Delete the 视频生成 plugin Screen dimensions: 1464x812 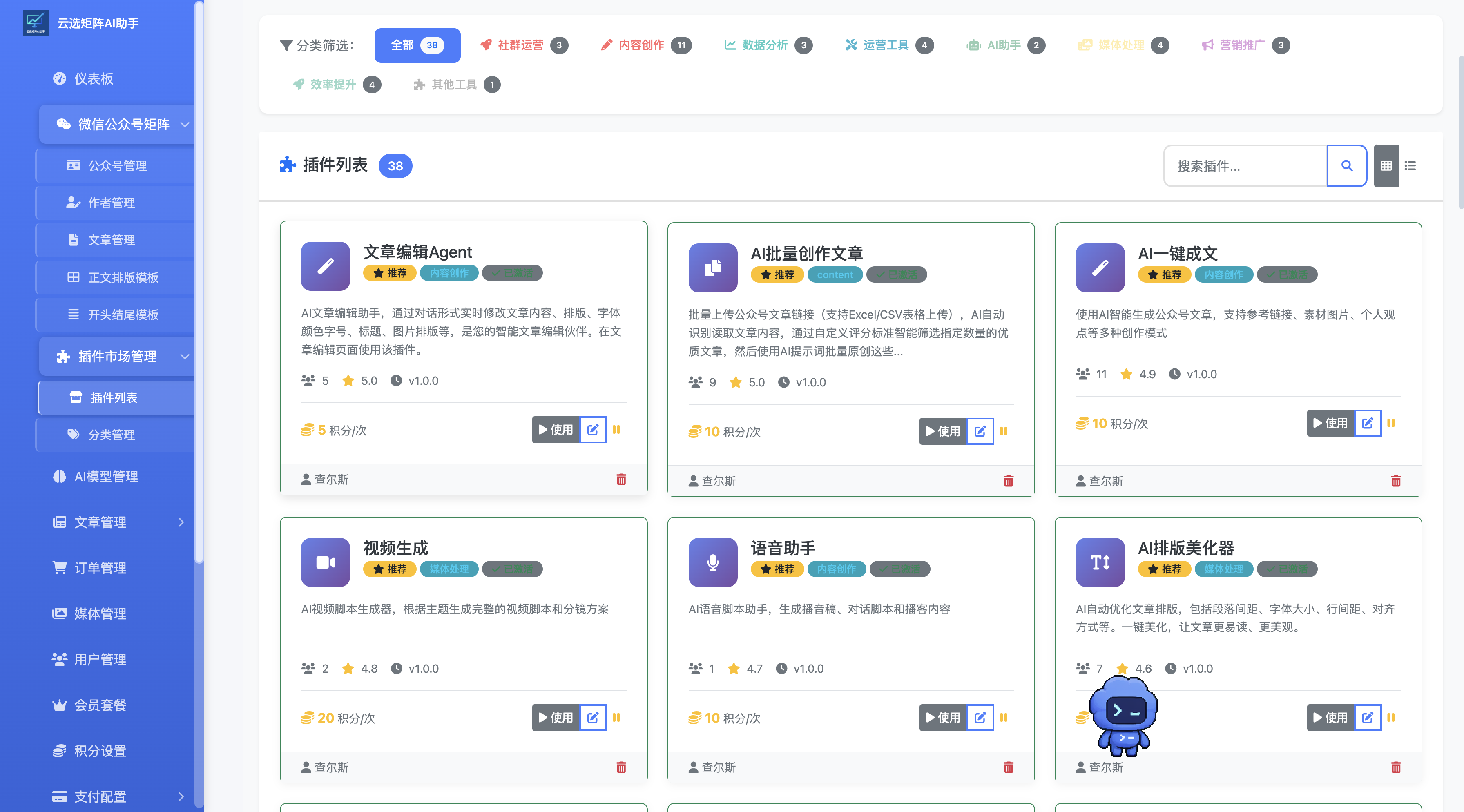pos(621,767)
